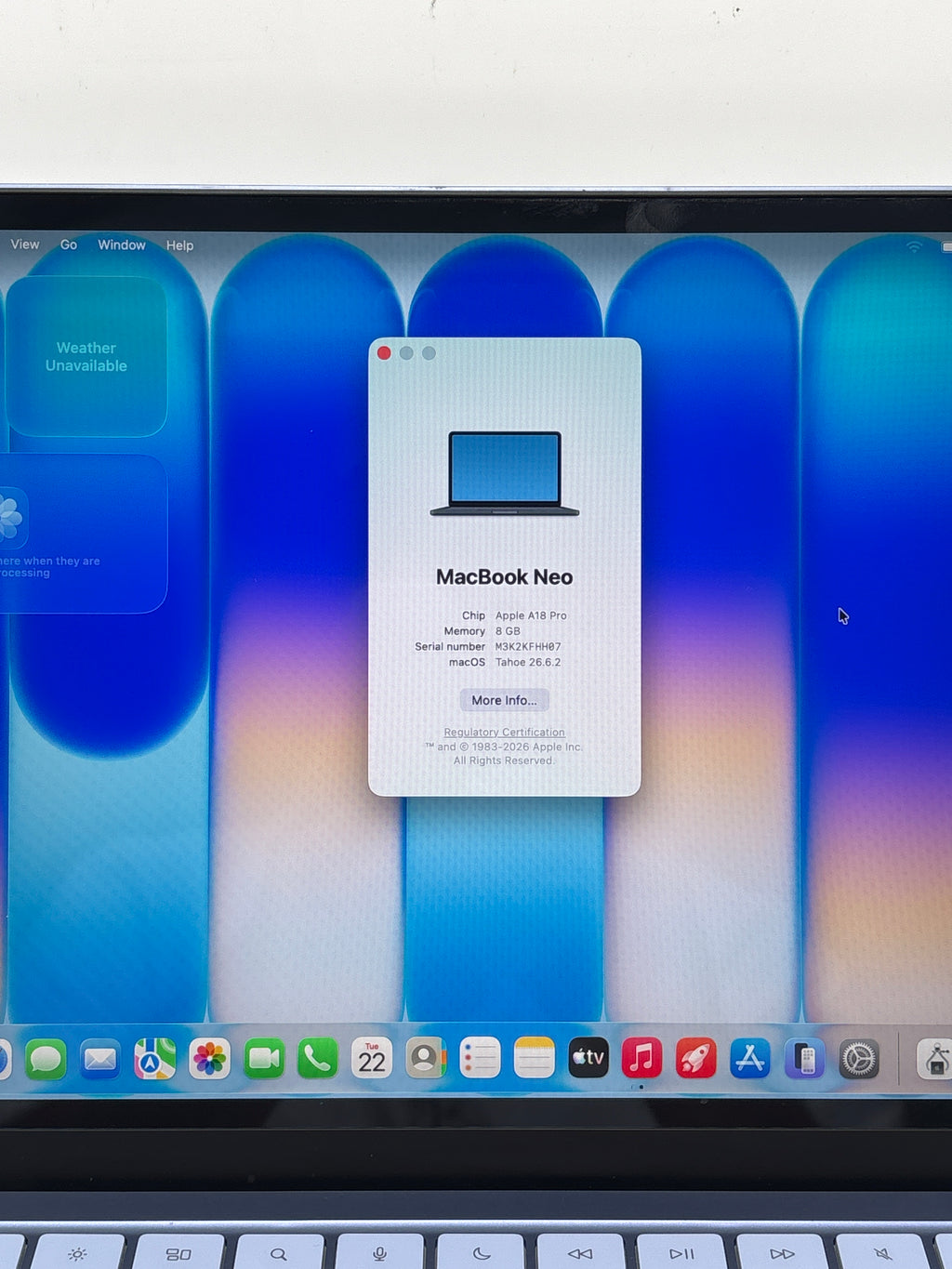Open the Regulatory Certification link
This screenshot has width=952, height=1269.
point(504,733)
